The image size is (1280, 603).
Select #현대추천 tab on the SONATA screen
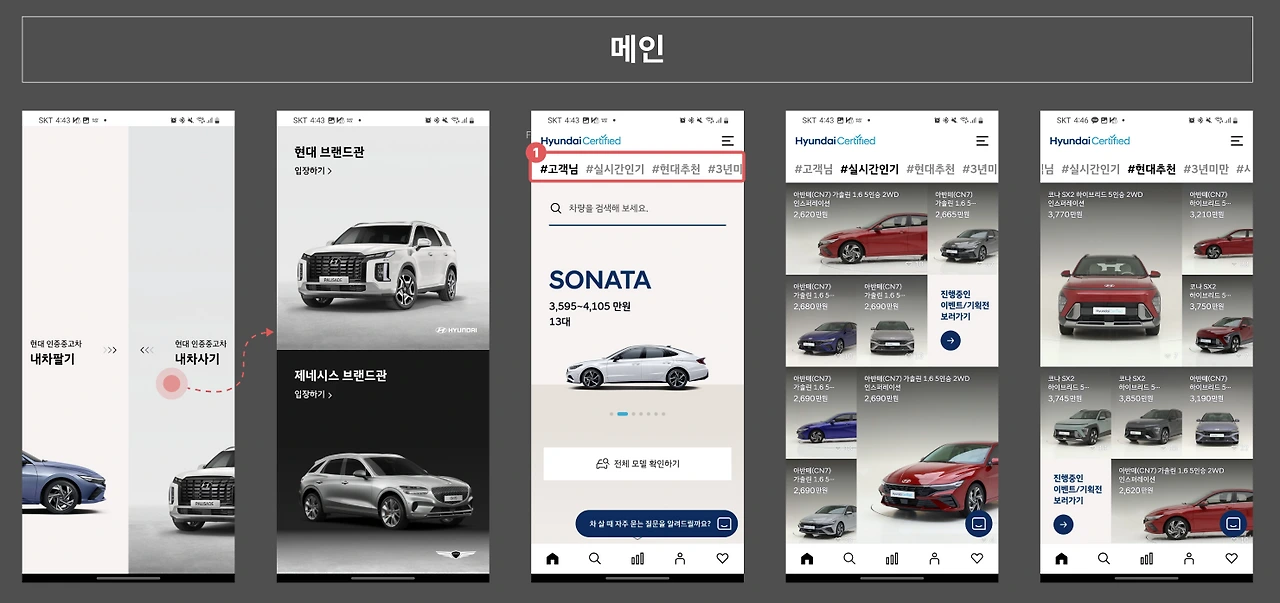676,169
